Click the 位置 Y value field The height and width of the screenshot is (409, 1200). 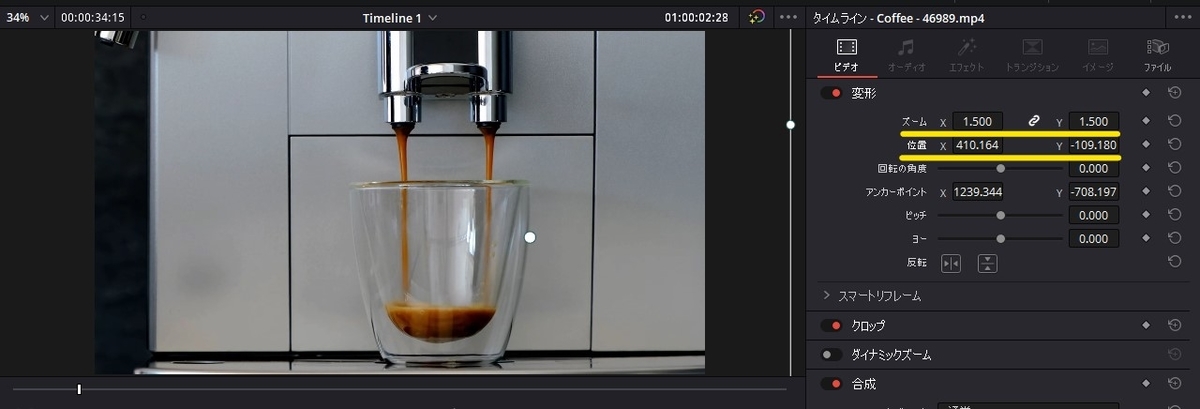tap(1093, 145)
